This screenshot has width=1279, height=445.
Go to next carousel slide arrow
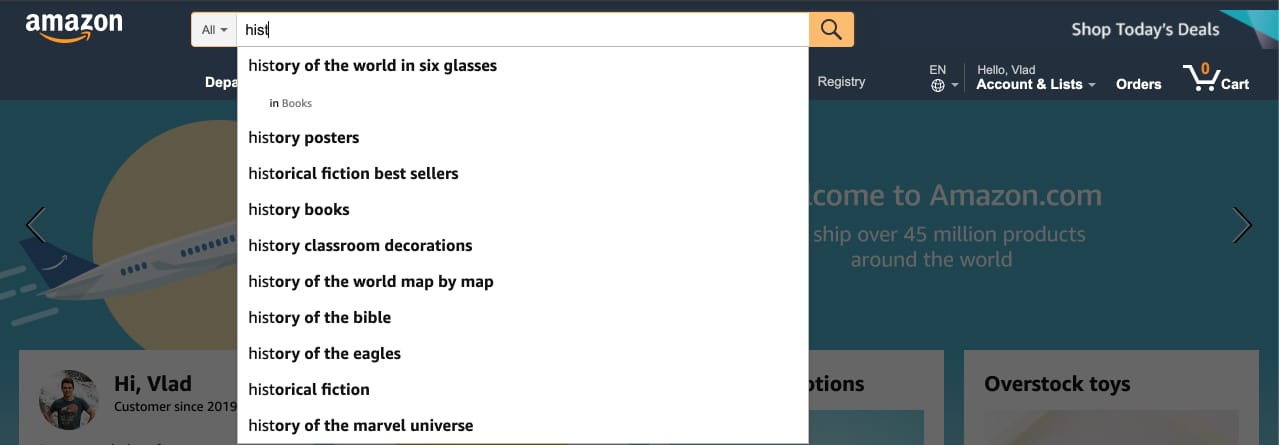1242,225
